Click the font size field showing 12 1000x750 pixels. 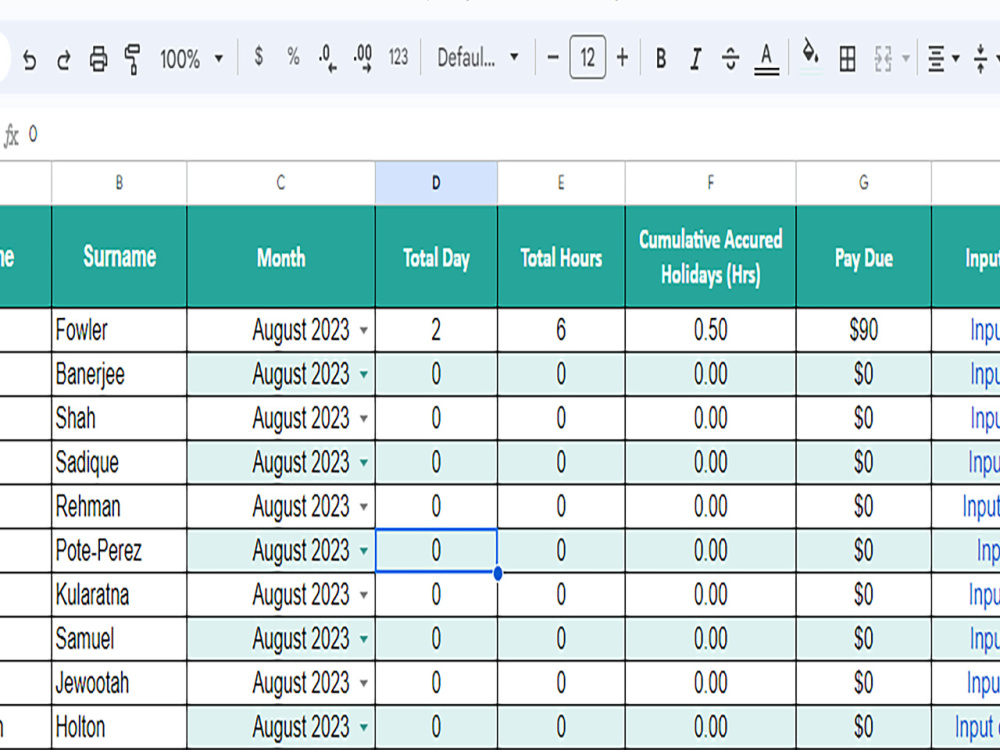(x=587, y=58)
